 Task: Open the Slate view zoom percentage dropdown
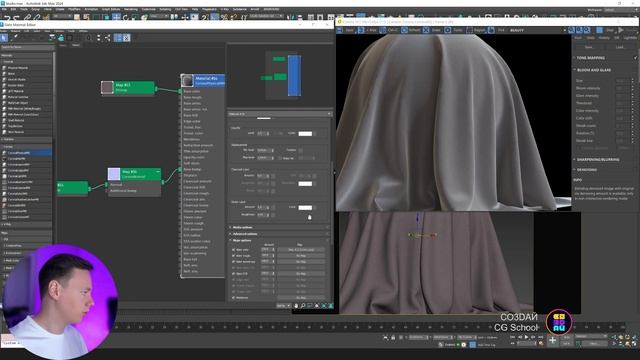[283, 306]
